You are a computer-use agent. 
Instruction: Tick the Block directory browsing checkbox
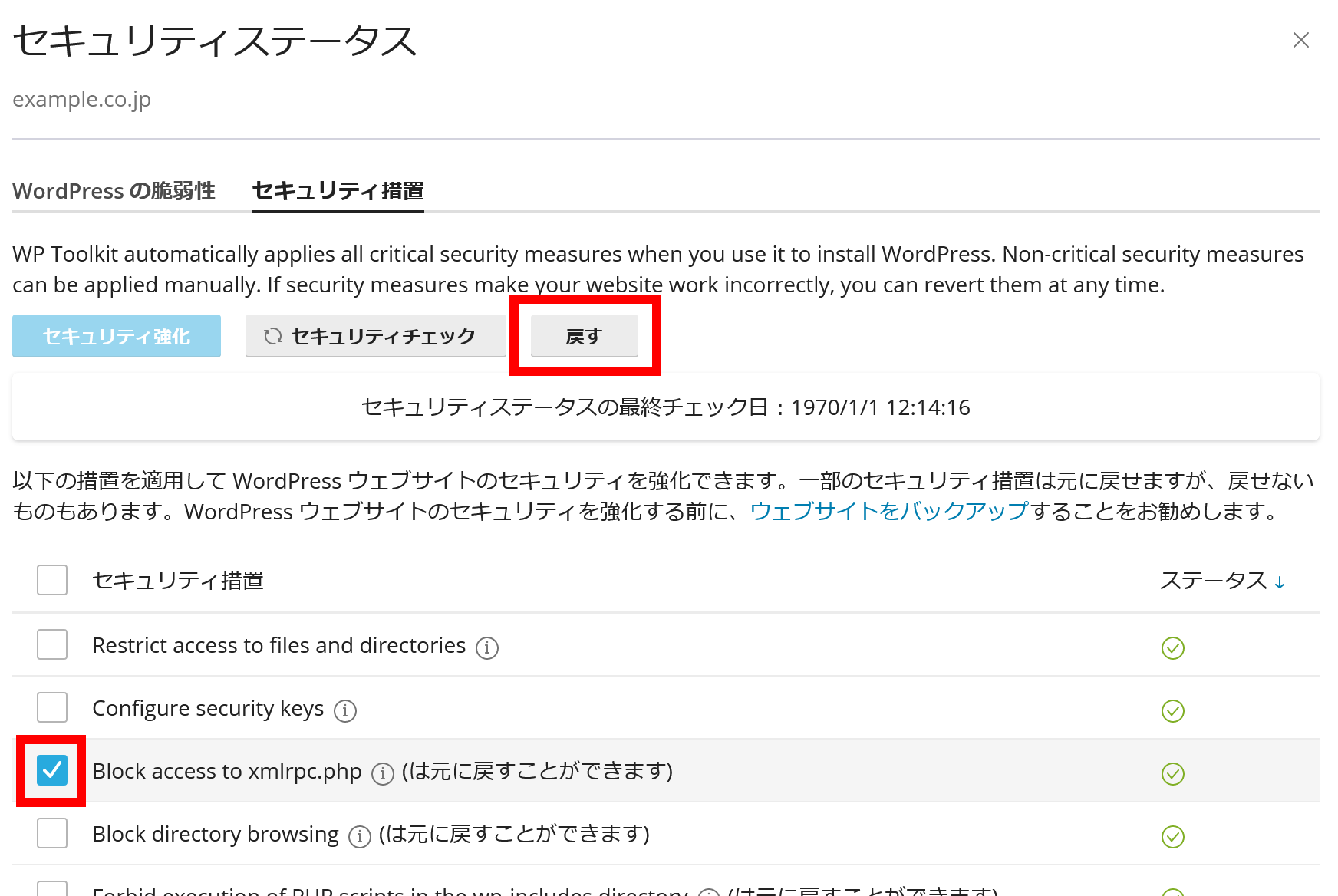tap(52, 833)
